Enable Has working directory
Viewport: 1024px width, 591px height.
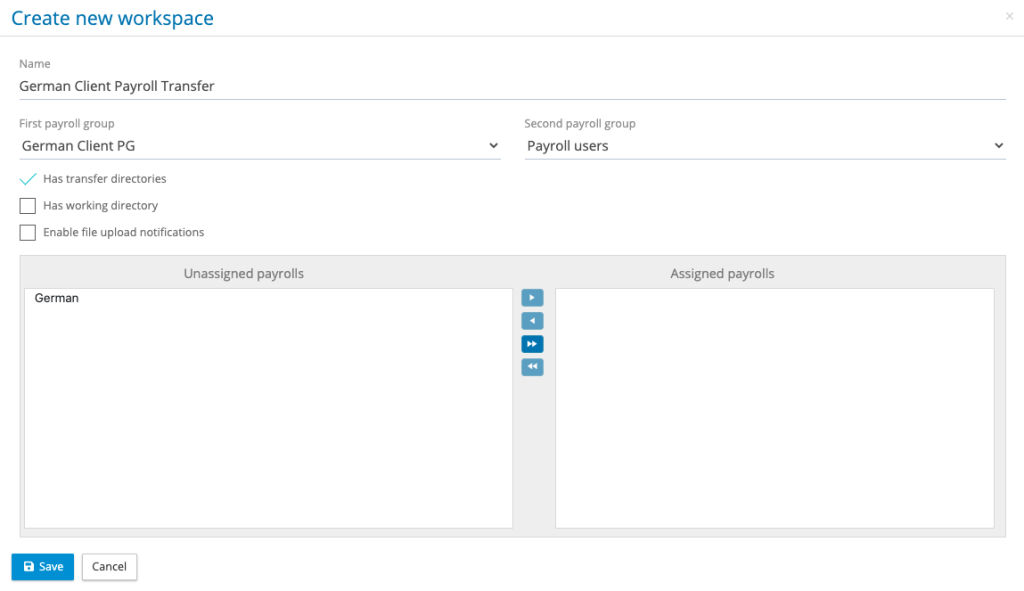click(x=27, y=205)
